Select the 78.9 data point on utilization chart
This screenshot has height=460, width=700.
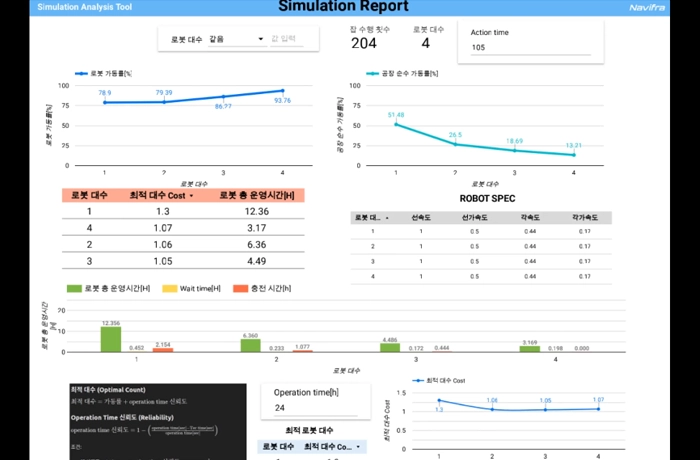105,102
